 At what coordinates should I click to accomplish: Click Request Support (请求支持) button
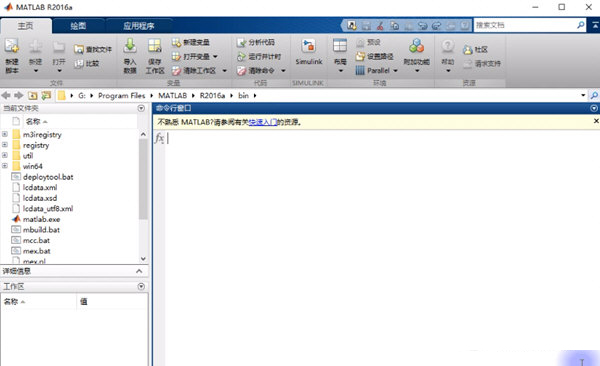[482, 64]
